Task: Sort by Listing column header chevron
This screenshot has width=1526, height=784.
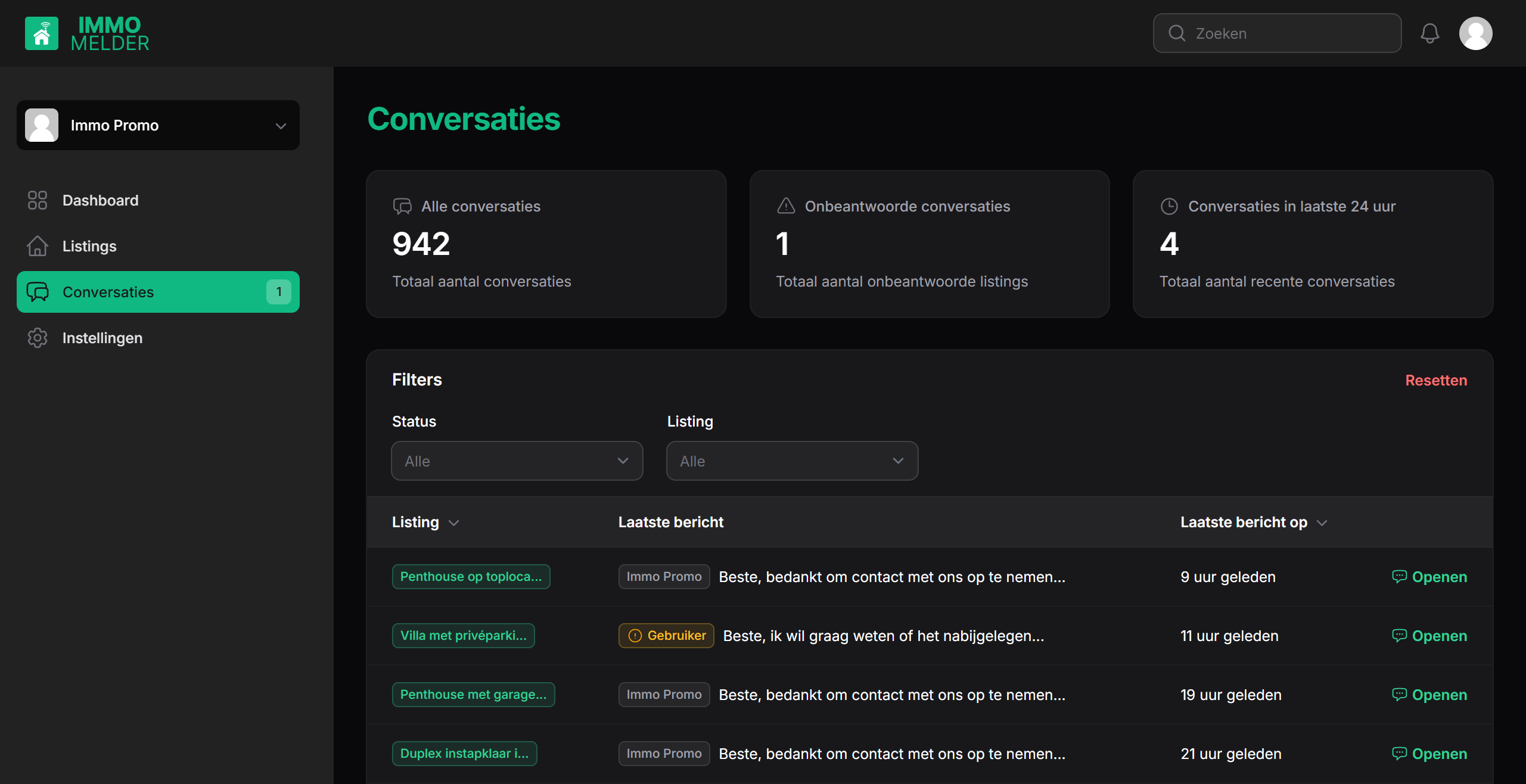Action: pos(453,522)
